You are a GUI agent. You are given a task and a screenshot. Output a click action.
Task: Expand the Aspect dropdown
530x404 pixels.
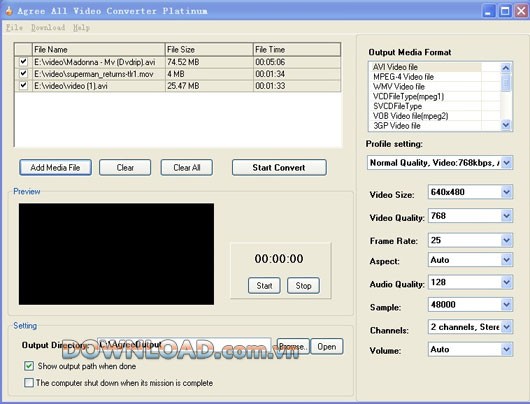point(506,260)
